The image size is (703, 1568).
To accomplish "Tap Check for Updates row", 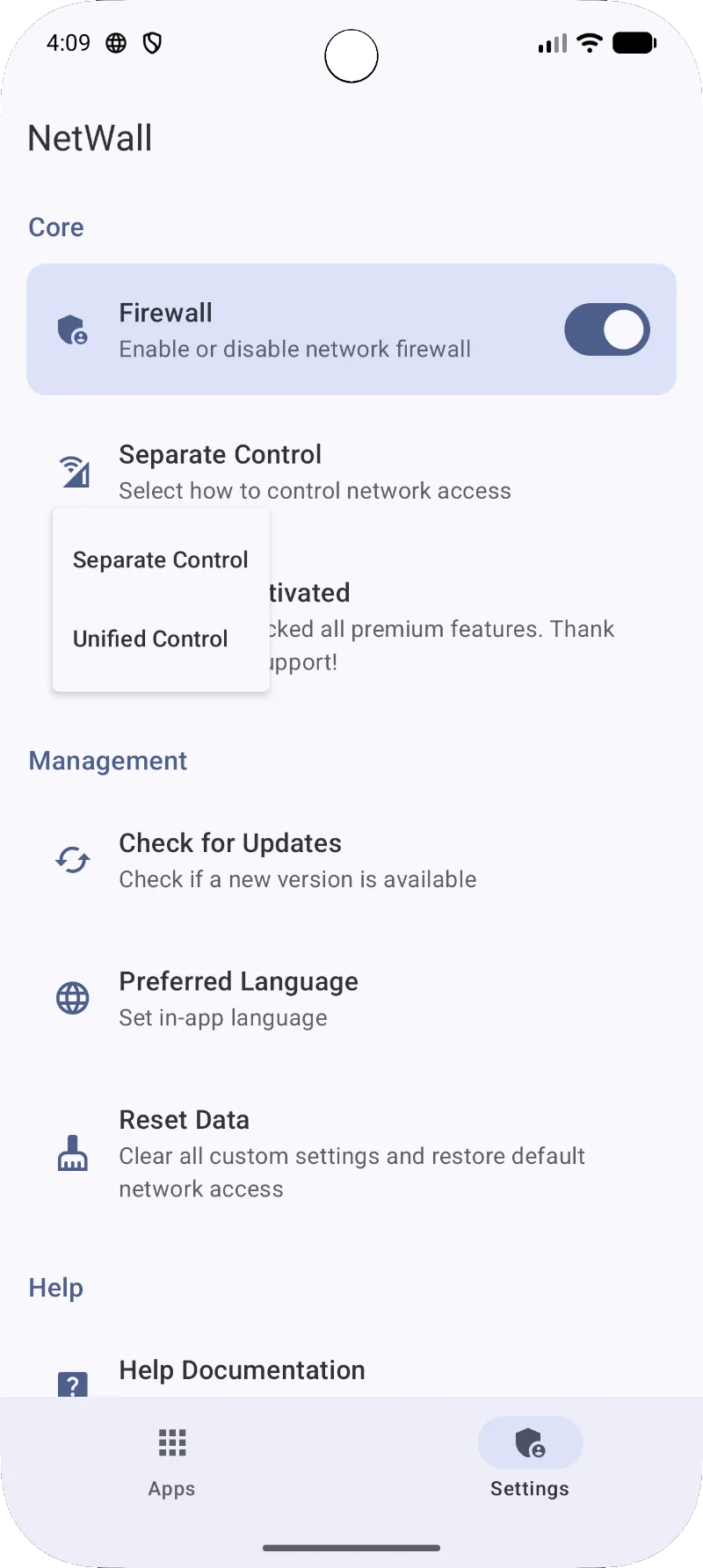I will point(351,860).
